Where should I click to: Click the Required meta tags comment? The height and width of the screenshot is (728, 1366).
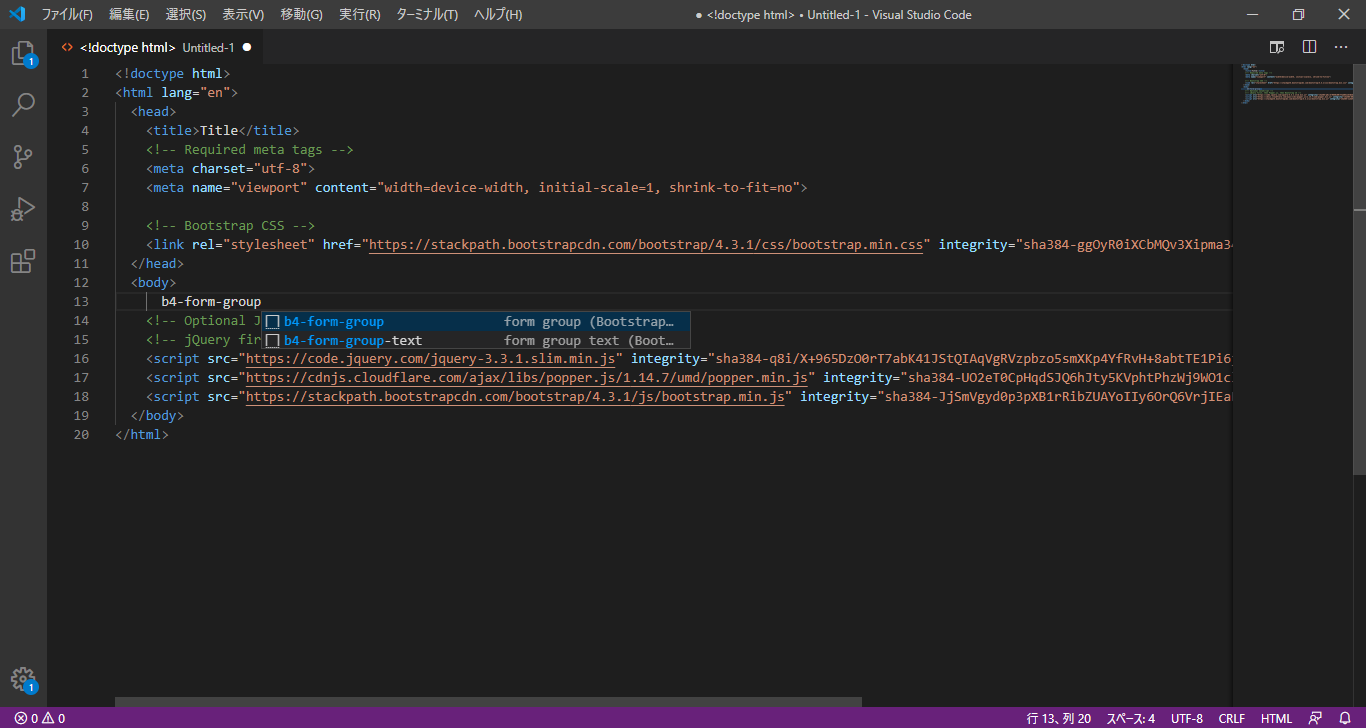pos(250,150)
